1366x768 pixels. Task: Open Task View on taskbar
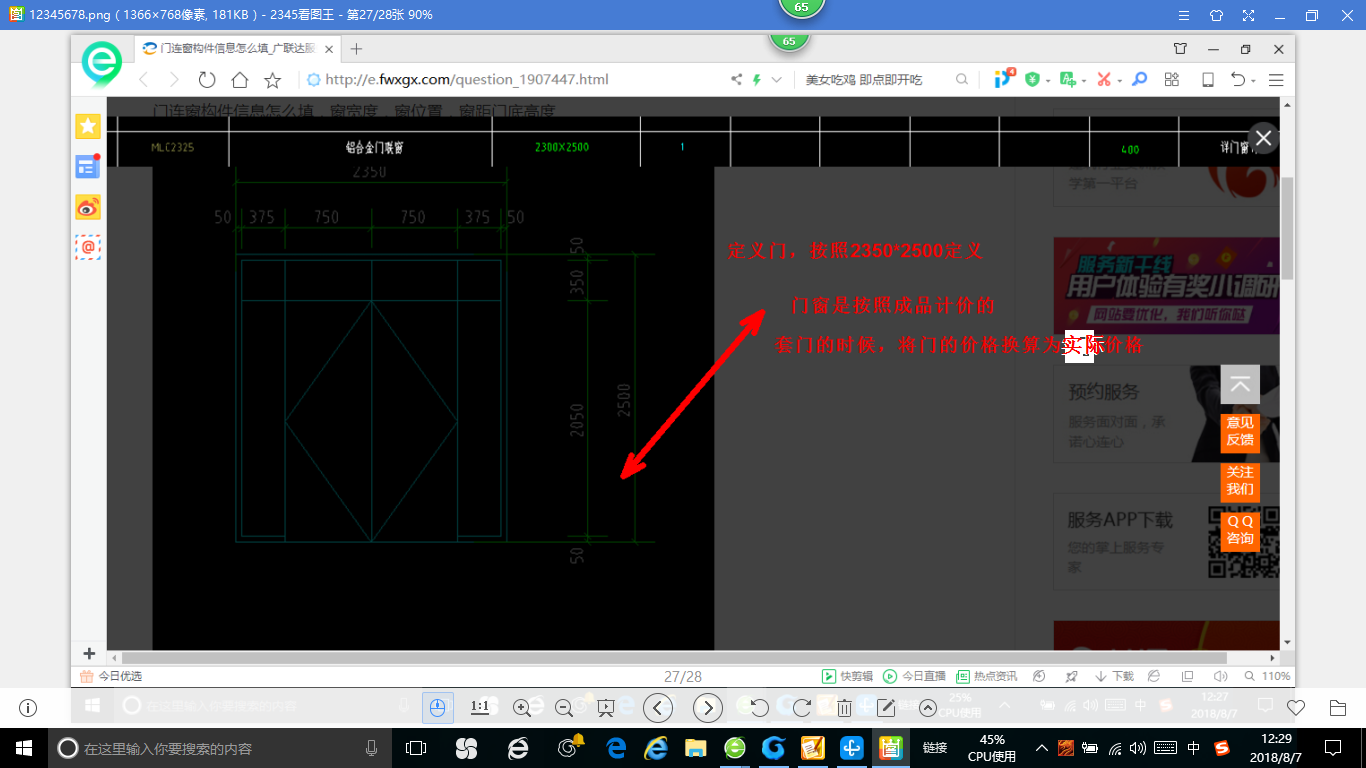coord(415,748)
